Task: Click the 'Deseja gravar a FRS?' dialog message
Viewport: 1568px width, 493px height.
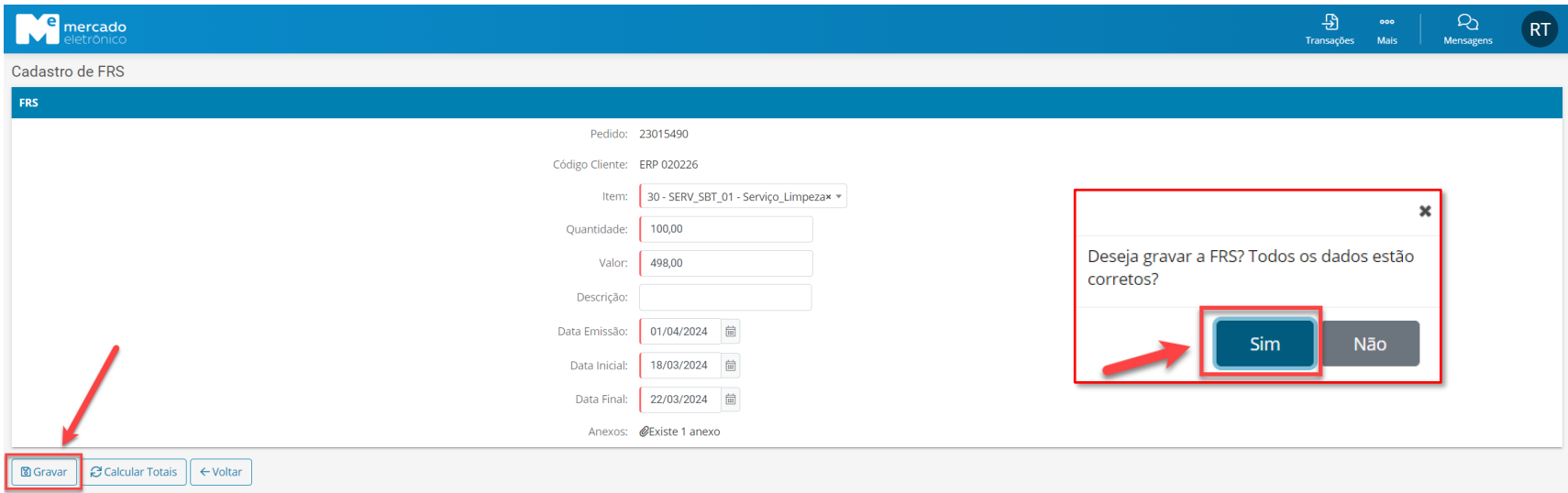Action: pyautogui.click(x=1251, y=268)
